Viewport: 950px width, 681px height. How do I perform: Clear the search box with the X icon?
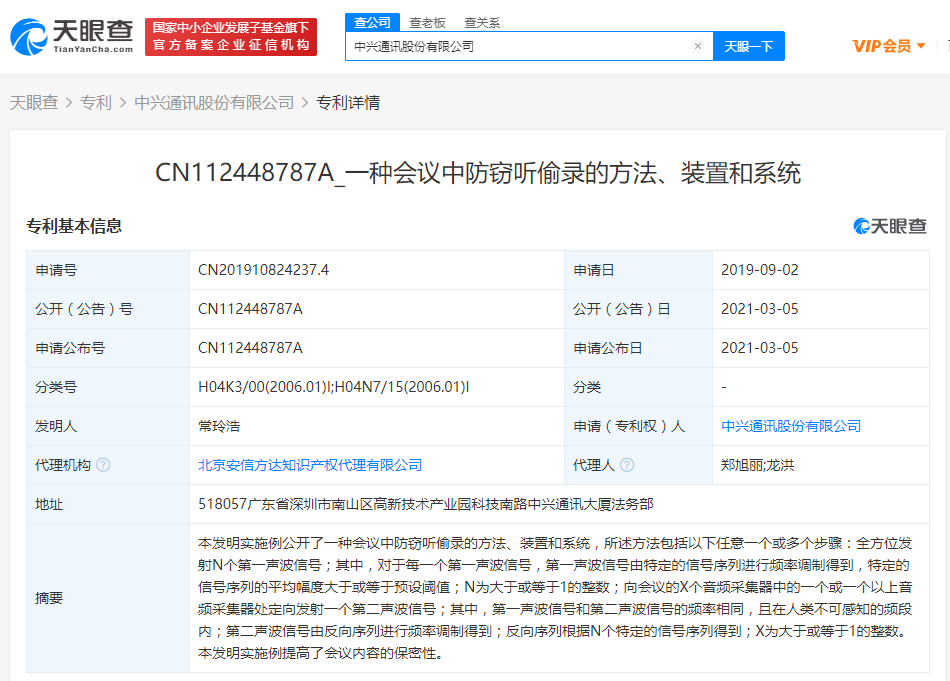click(x=698, y=46)
